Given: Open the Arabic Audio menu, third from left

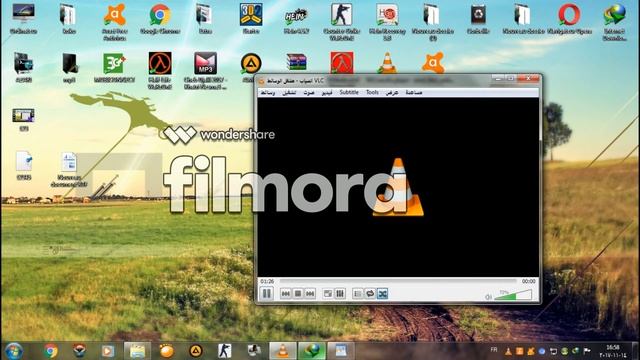Looking at the screenshot, I should coord(309,93).
